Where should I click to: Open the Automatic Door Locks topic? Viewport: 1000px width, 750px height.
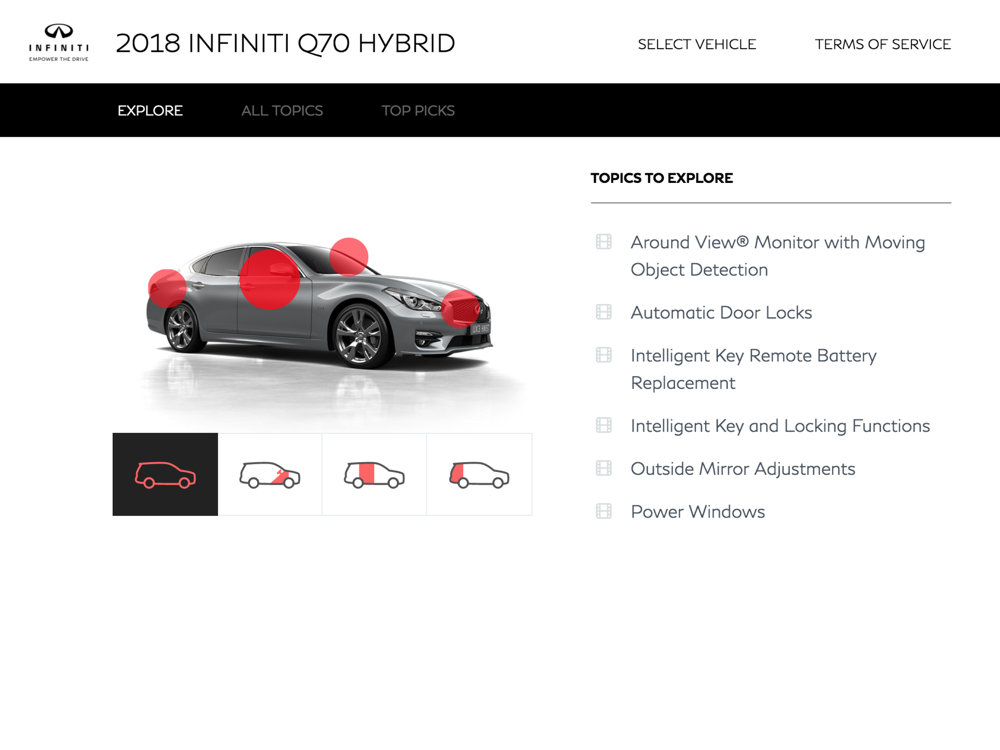pyautogui.click(x=721, y=312)
